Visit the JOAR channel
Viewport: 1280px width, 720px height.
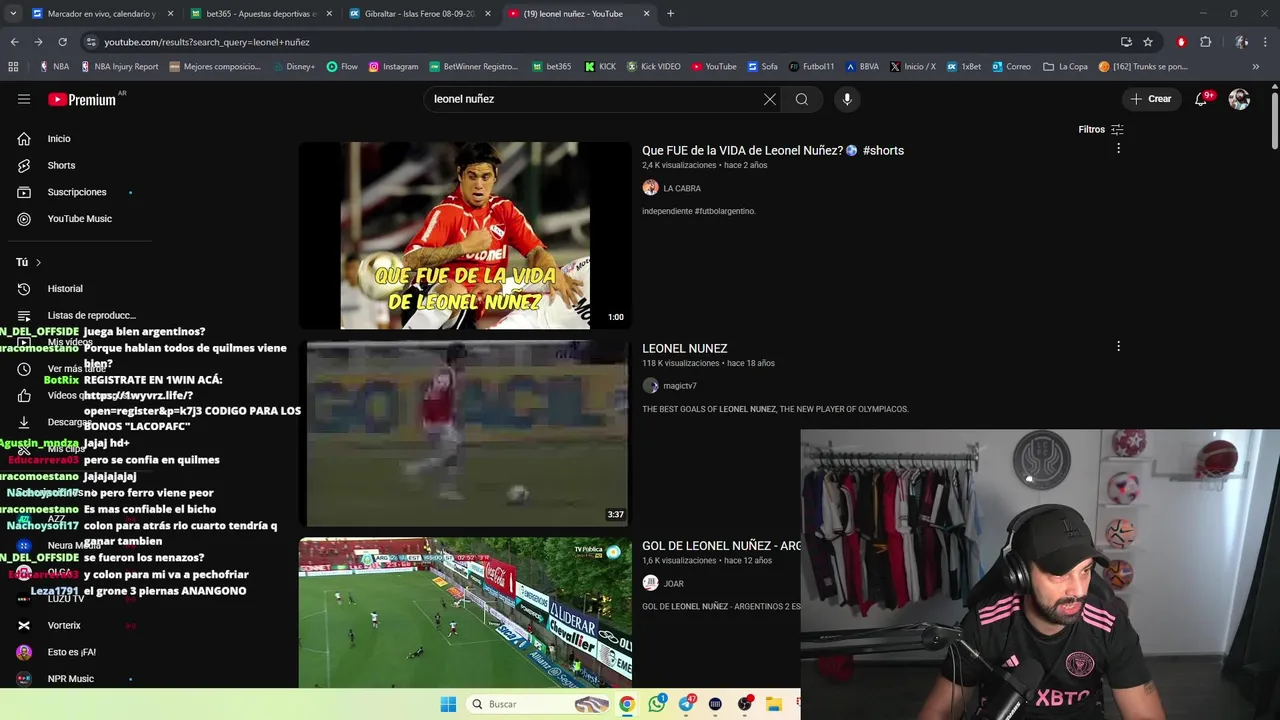(x=674, y=584)
